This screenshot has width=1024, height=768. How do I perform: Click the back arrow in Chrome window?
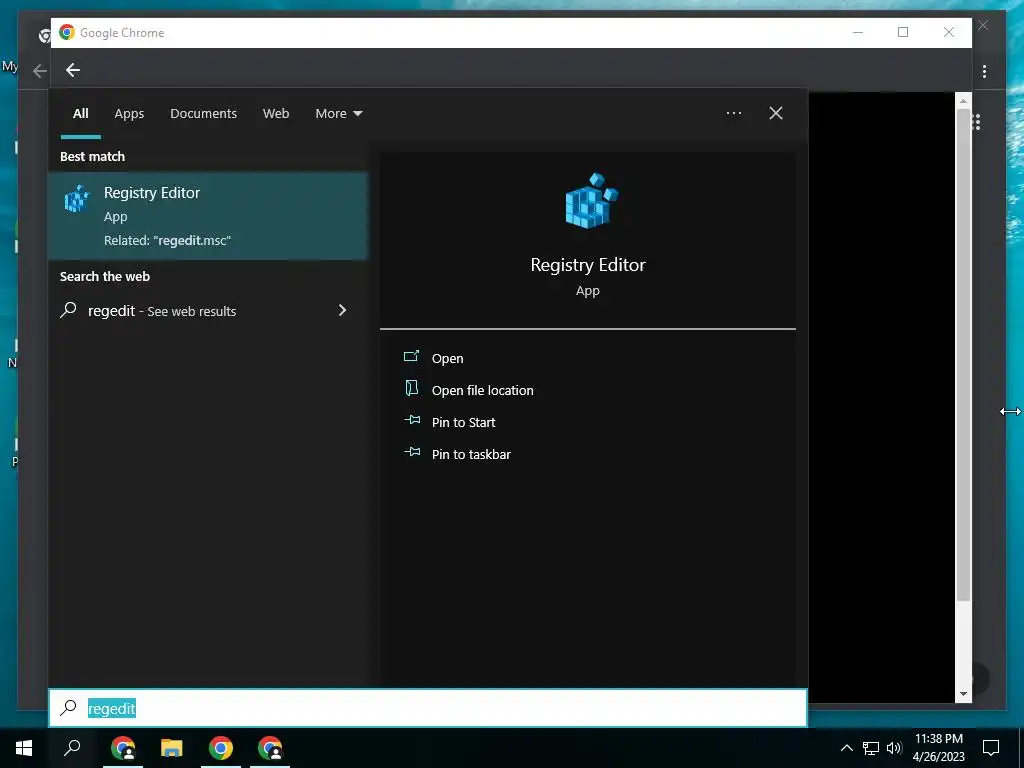click(73, 70)
